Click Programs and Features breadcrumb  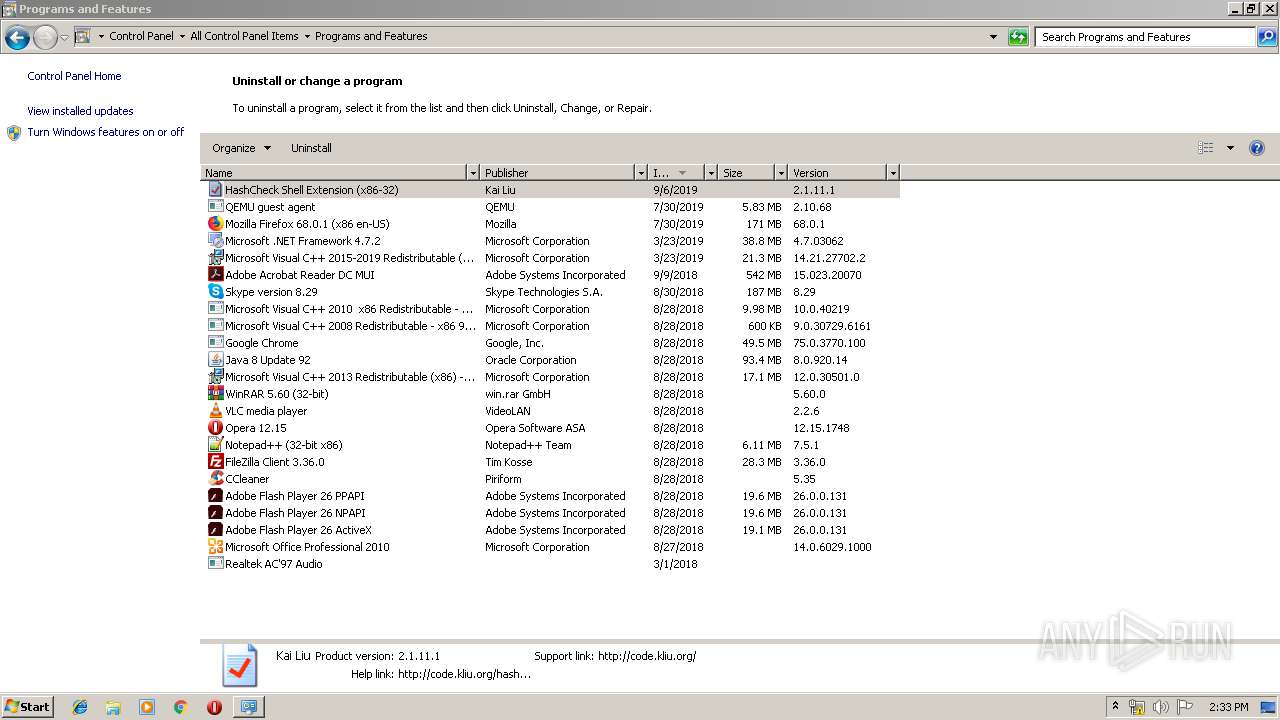tap(371, 36)
